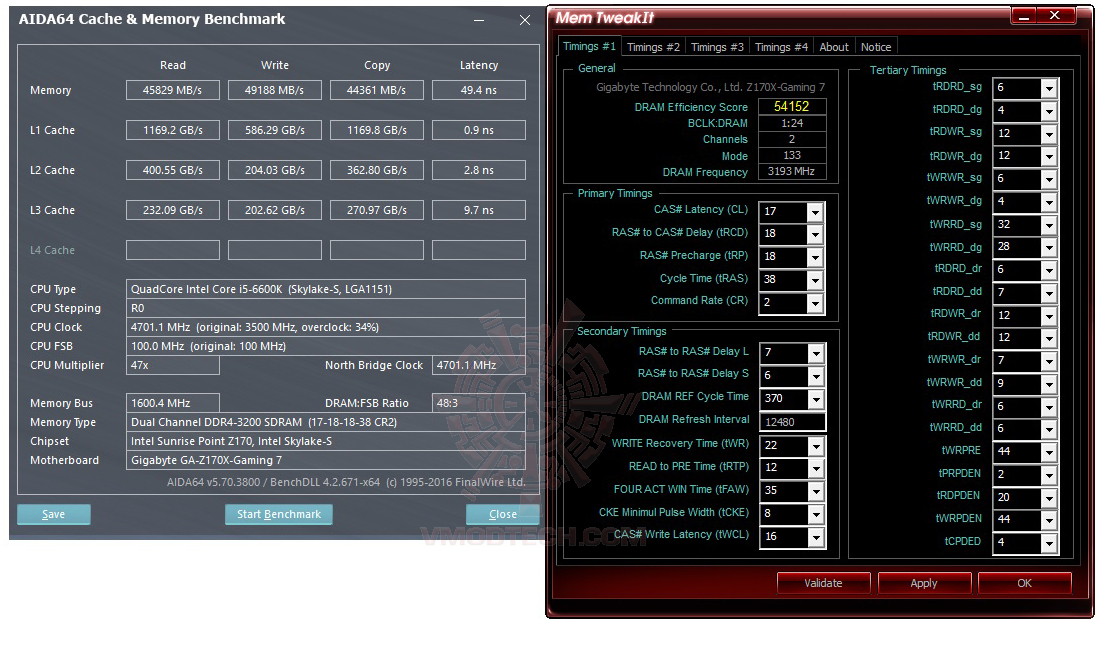1104x656 pixels.
Task: Open the tWRWR_dr dropdown
Action: tap(1049, 361)
